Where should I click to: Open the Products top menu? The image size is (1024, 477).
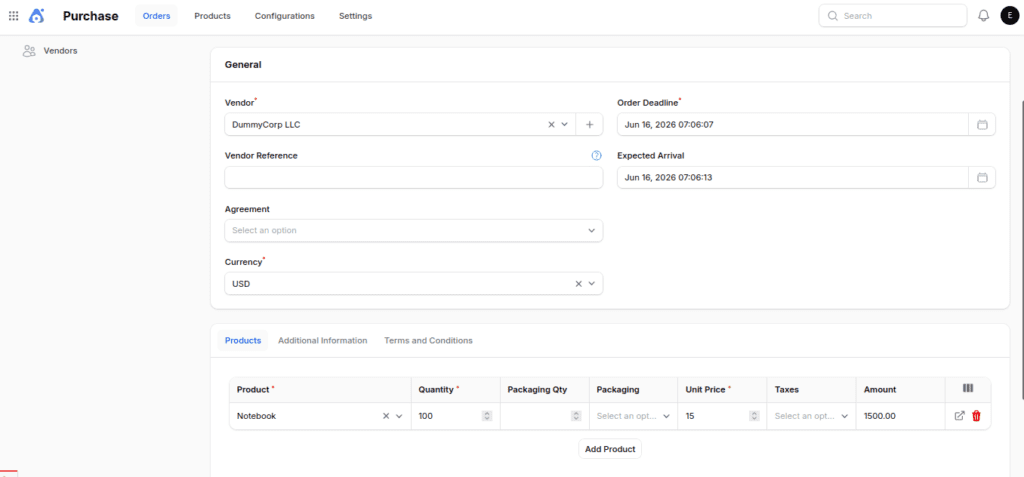pos(212,16)
